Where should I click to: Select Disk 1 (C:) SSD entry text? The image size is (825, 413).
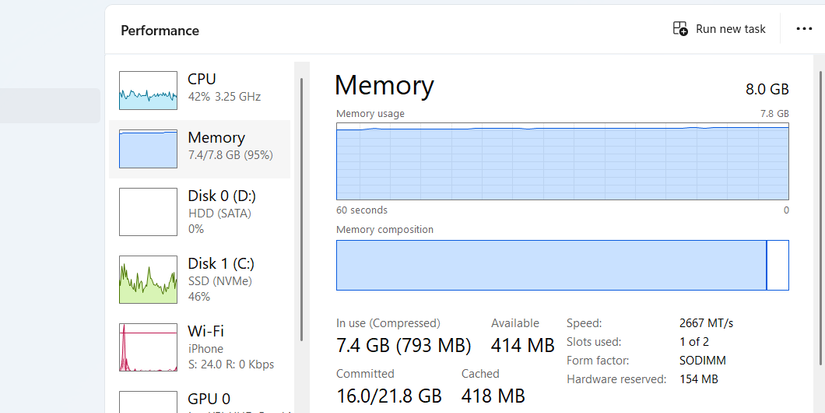[221, 264]
